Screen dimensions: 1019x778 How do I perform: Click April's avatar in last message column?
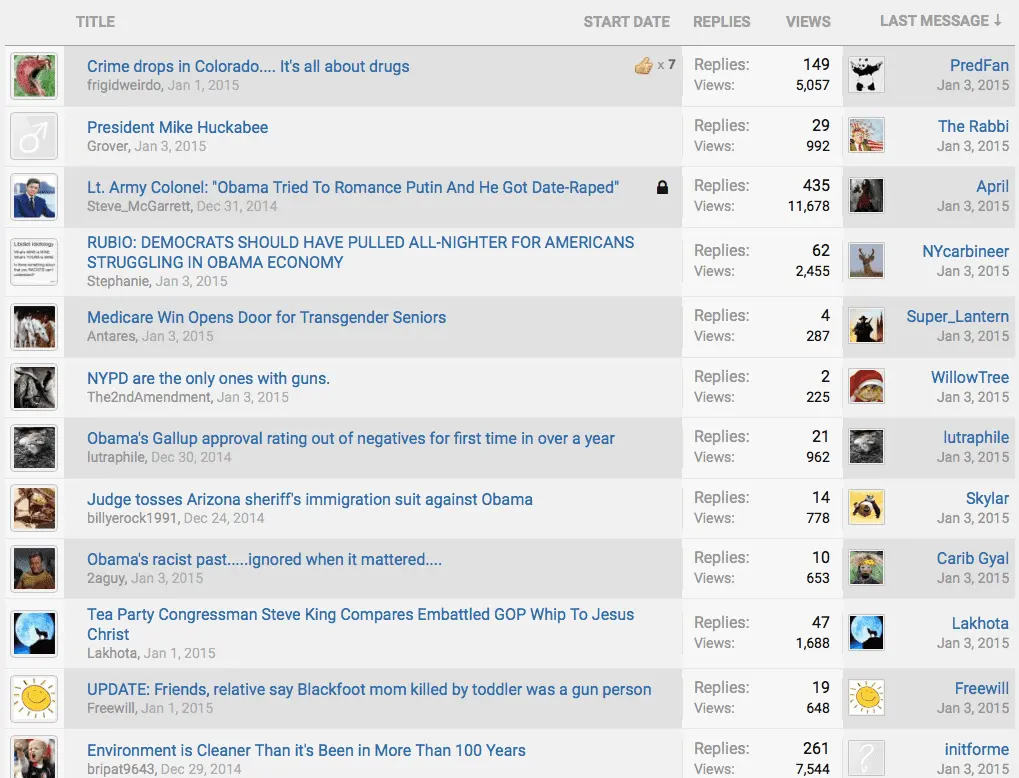pyautogui.click(x=866, y=195)
